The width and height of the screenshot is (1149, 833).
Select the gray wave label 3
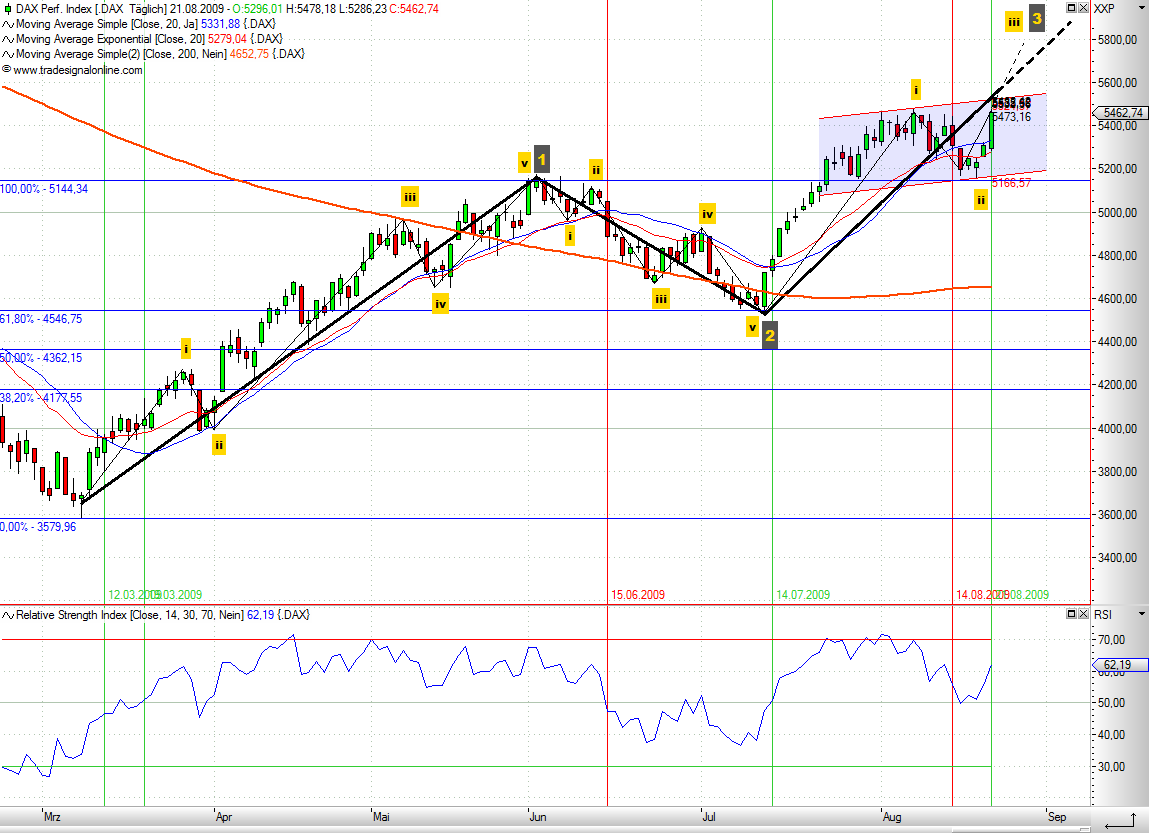[1036, 18]
